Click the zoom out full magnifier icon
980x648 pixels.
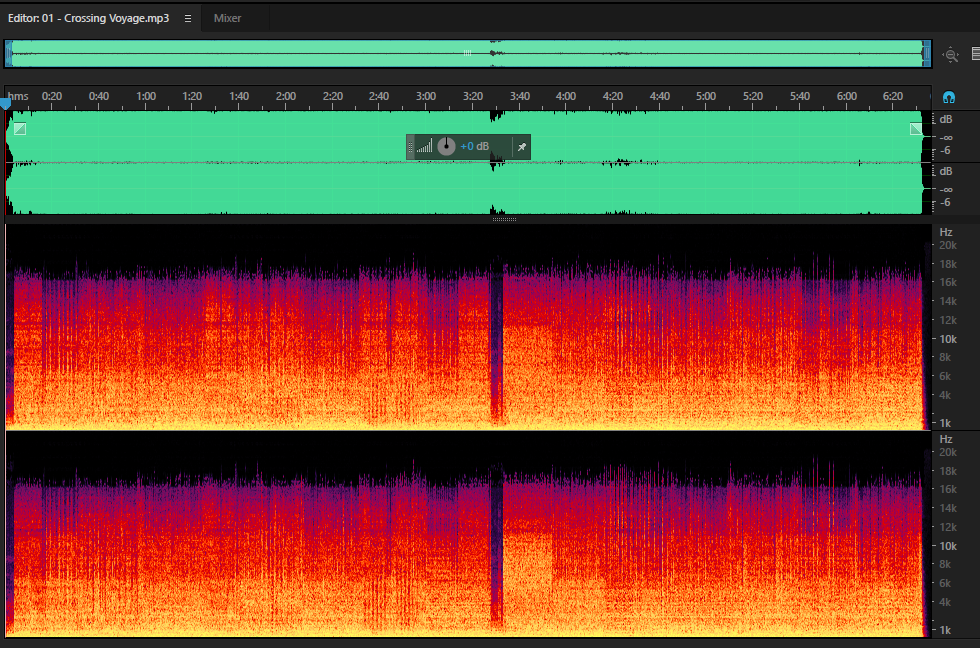[951, 55]
